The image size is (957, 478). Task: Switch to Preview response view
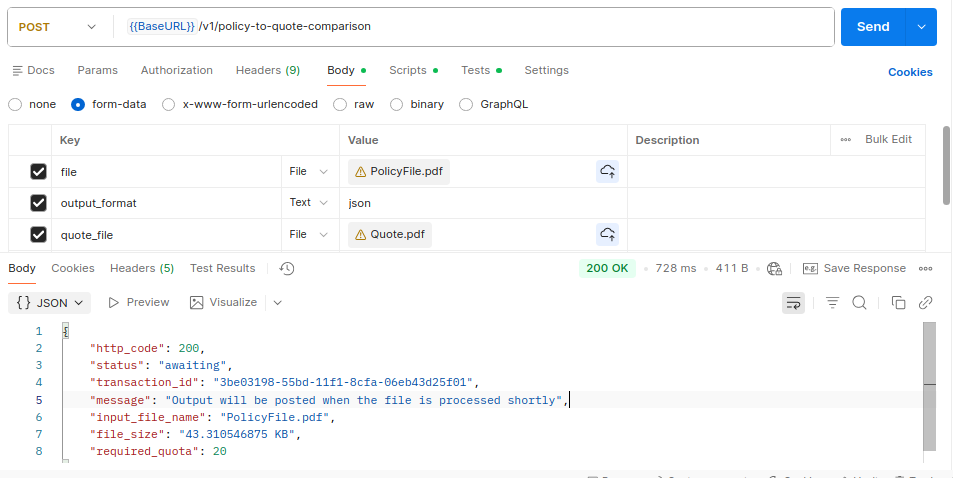139,303
